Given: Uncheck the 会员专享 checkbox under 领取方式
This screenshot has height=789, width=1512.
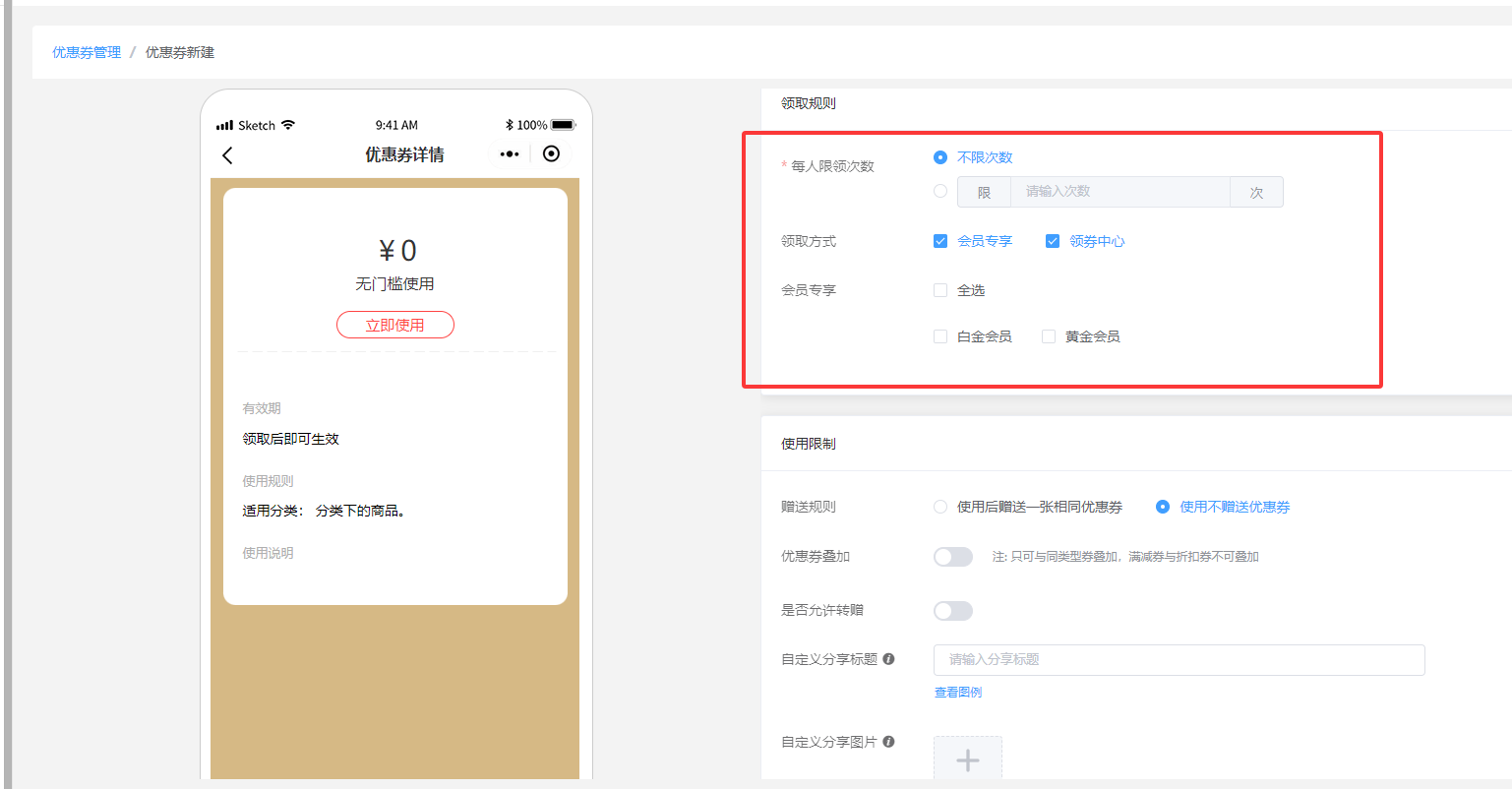Looking at the screenshot, I should coord(940,241).
